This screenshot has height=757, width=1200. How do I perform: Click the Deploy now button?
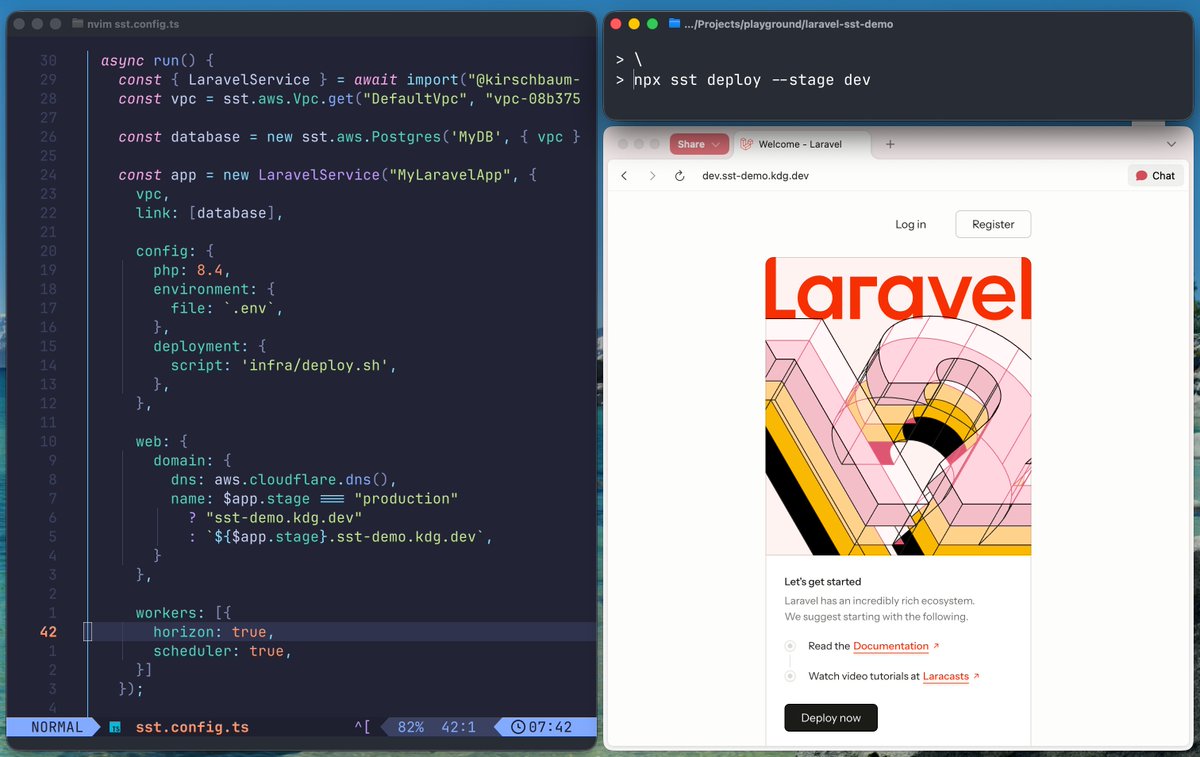pyautogui.click(x=831, y=718)
